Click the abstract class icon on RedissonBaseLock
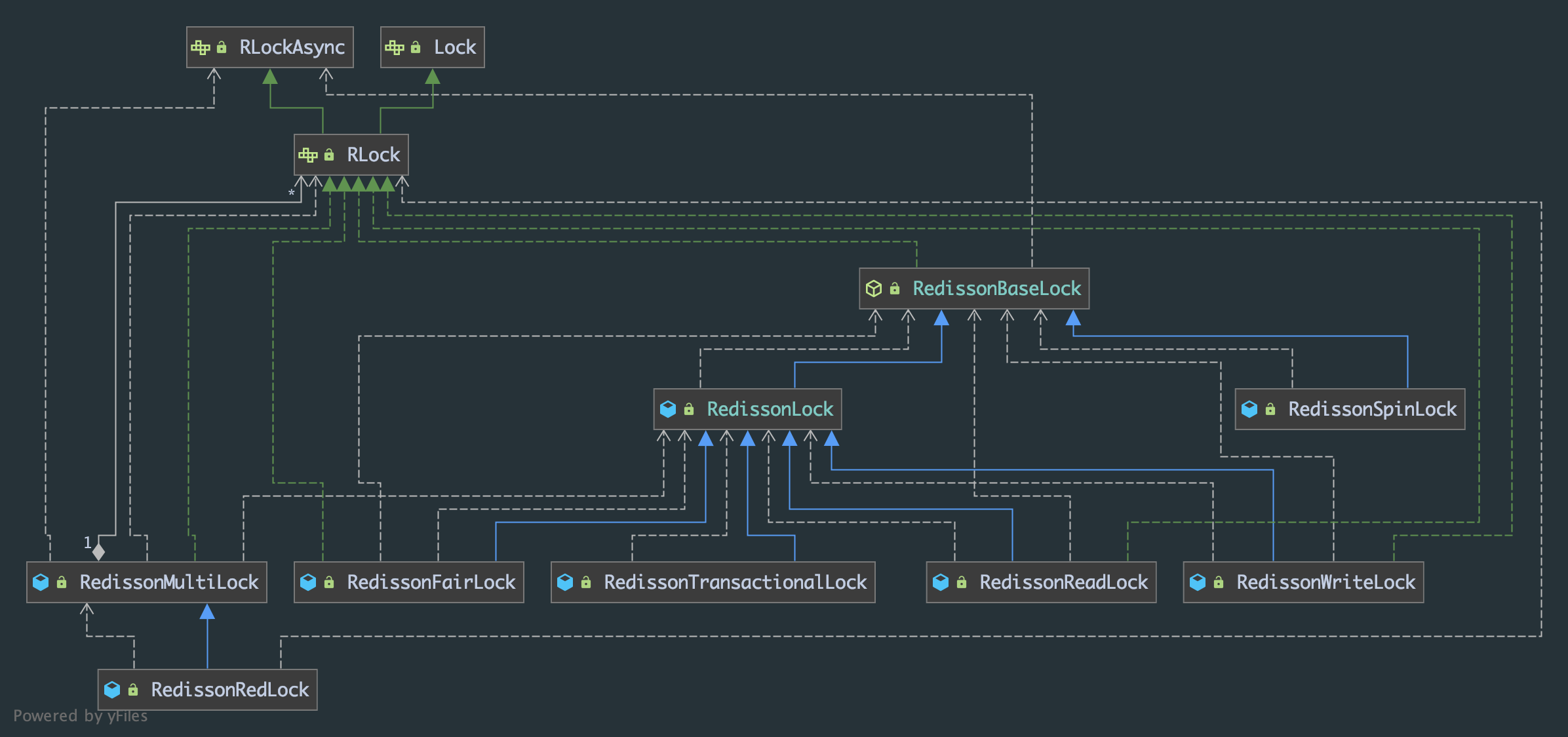1568x737 pixels. [x=874, y=289]
